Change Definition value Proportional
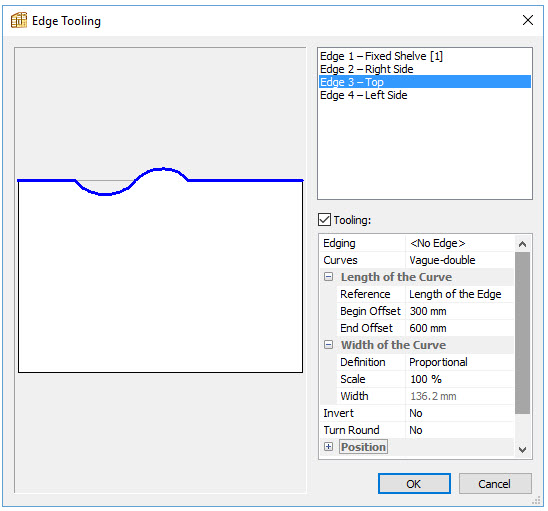 point(460,362)
